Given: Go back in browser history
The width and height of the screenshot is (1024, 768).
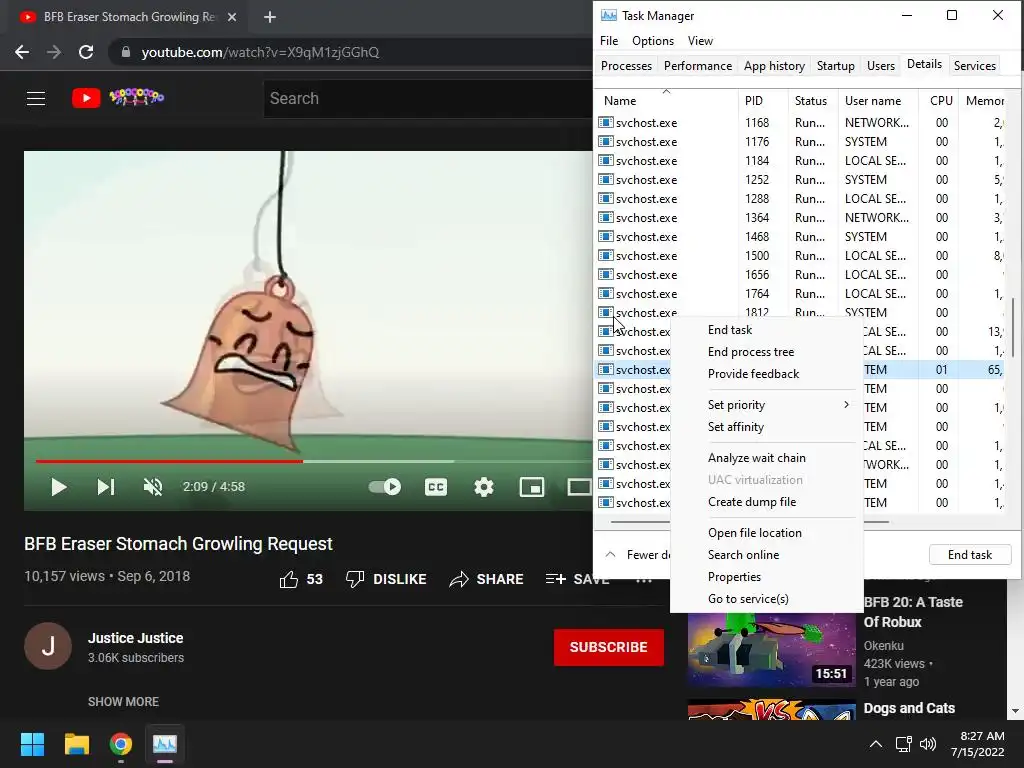Looking at the screenshot, I should [22, 52].
